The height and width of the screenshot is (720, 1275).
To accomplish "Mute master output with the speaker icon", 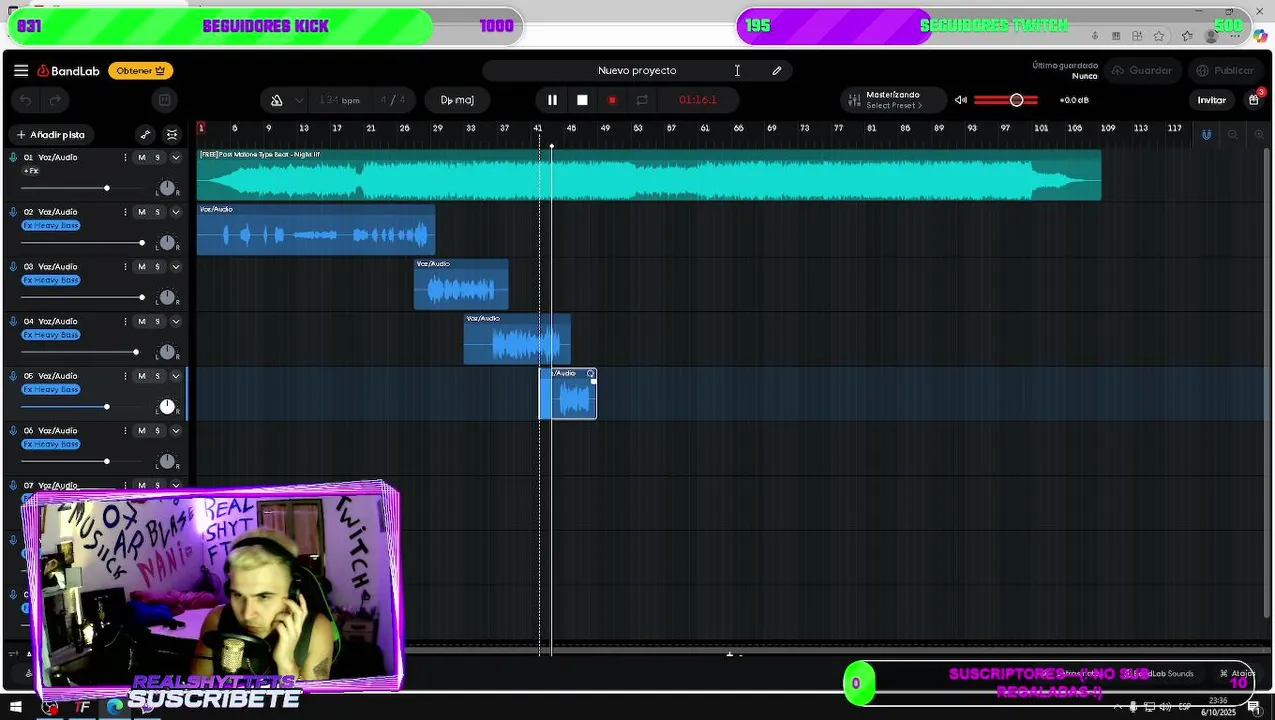I will tap(960, 100).
